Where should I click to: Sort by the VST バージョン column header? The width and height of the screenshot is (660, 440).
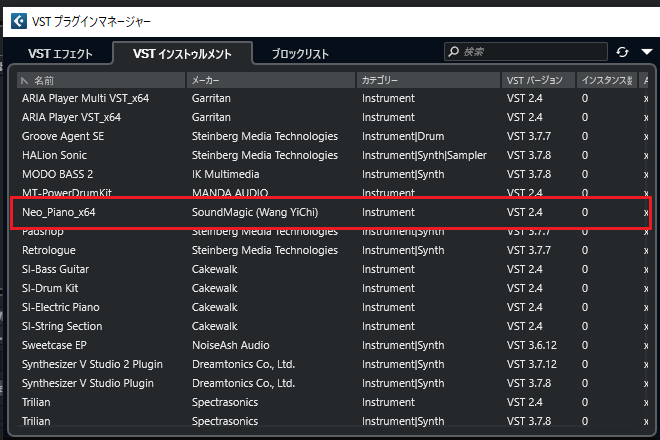pos(538,80)
